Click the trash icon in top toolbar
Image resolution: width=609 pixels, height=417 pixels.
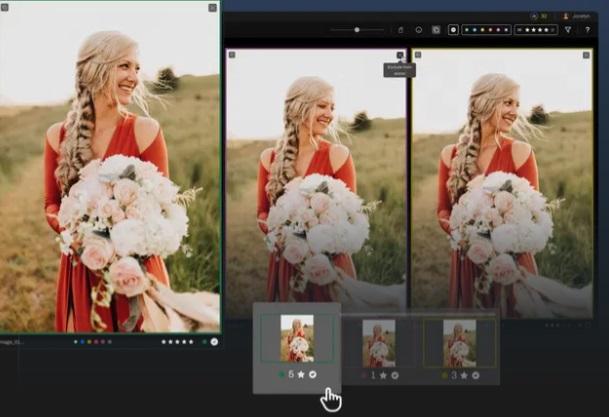(401, 30)
